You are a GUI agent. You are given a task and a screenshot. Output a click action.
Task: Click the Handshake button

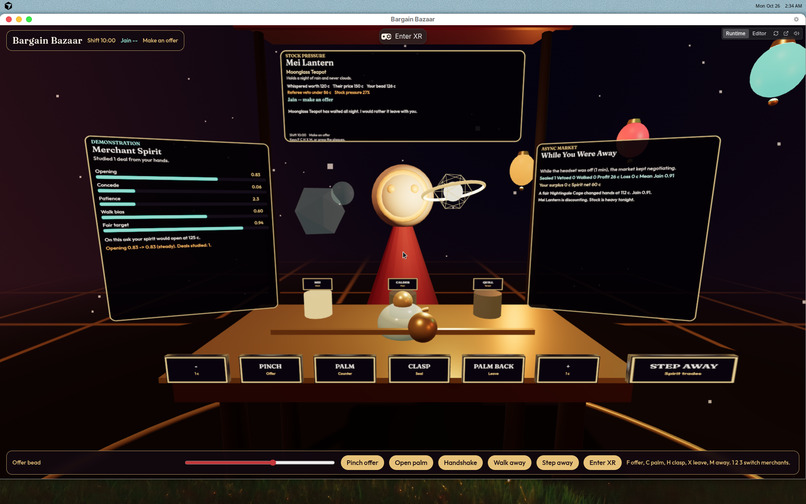click(x=460, y=462)
